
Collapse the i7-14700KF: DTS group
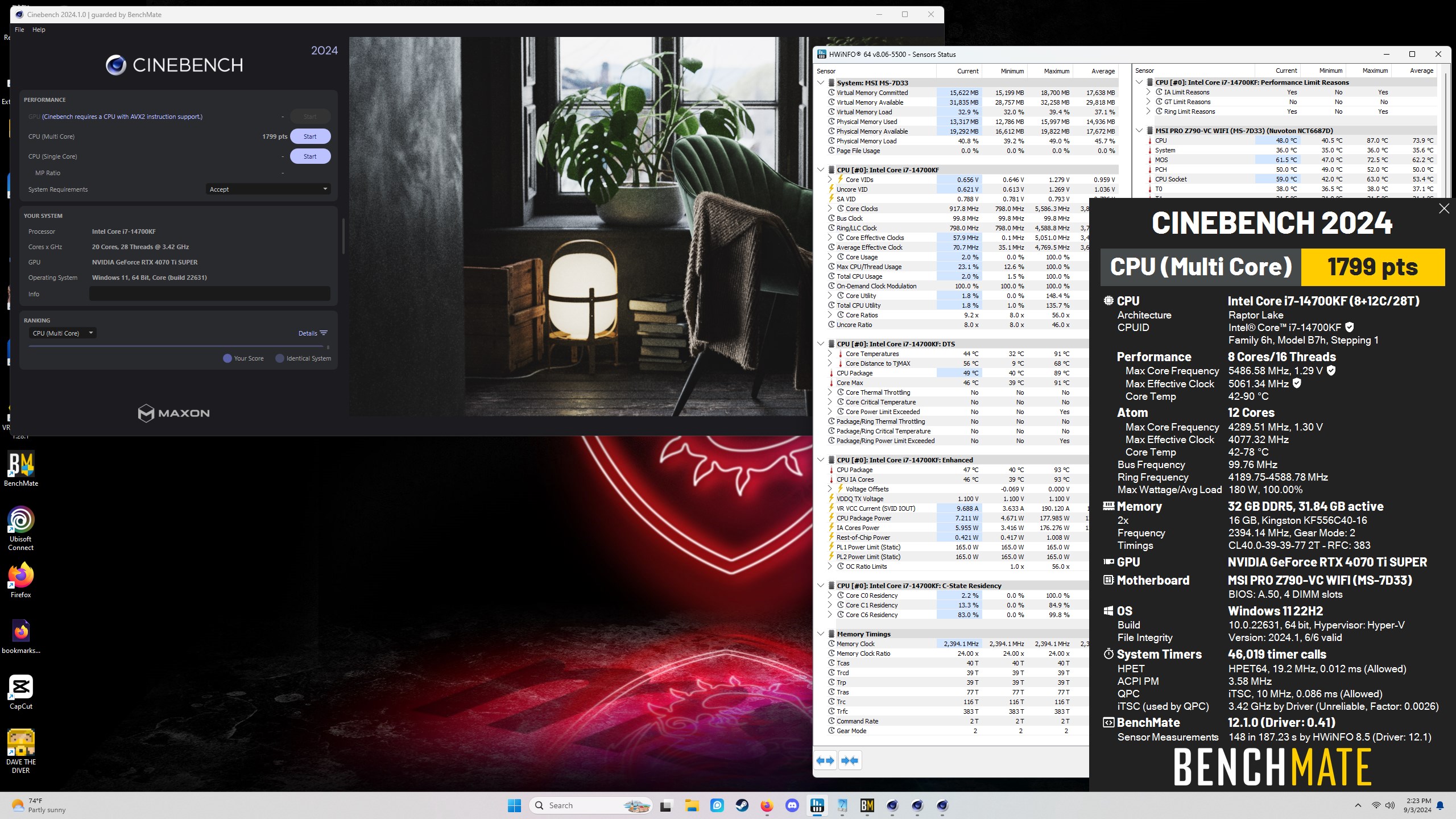tap(821, 344)
